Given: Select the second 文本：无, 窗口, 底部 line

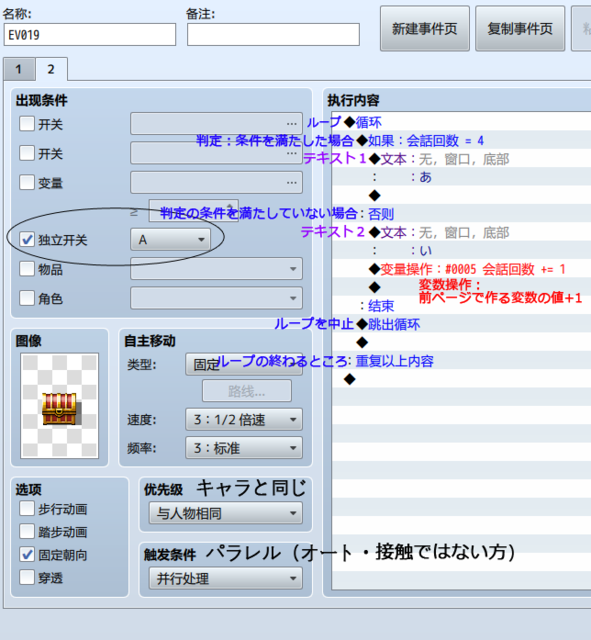Looking at the screenshot, I should [461, 233].
